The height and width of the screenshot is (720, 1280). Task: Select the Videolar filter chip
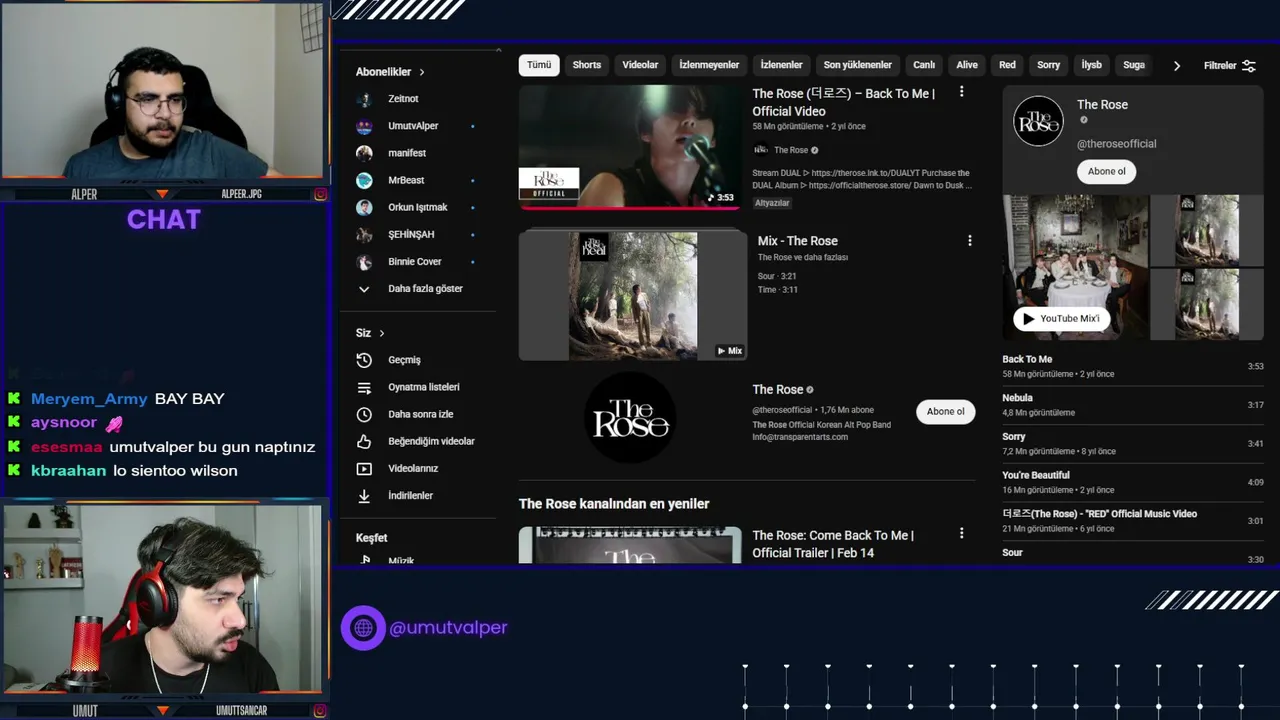640,65
